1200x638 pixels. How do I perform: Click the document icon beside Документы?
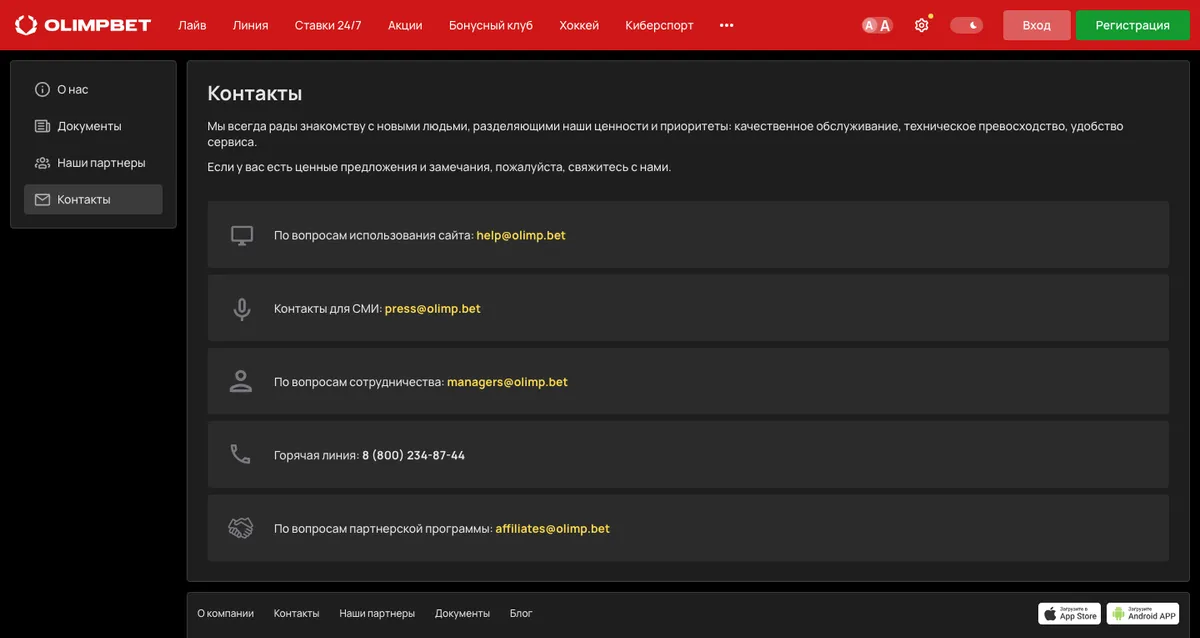[x=42, y=126]
